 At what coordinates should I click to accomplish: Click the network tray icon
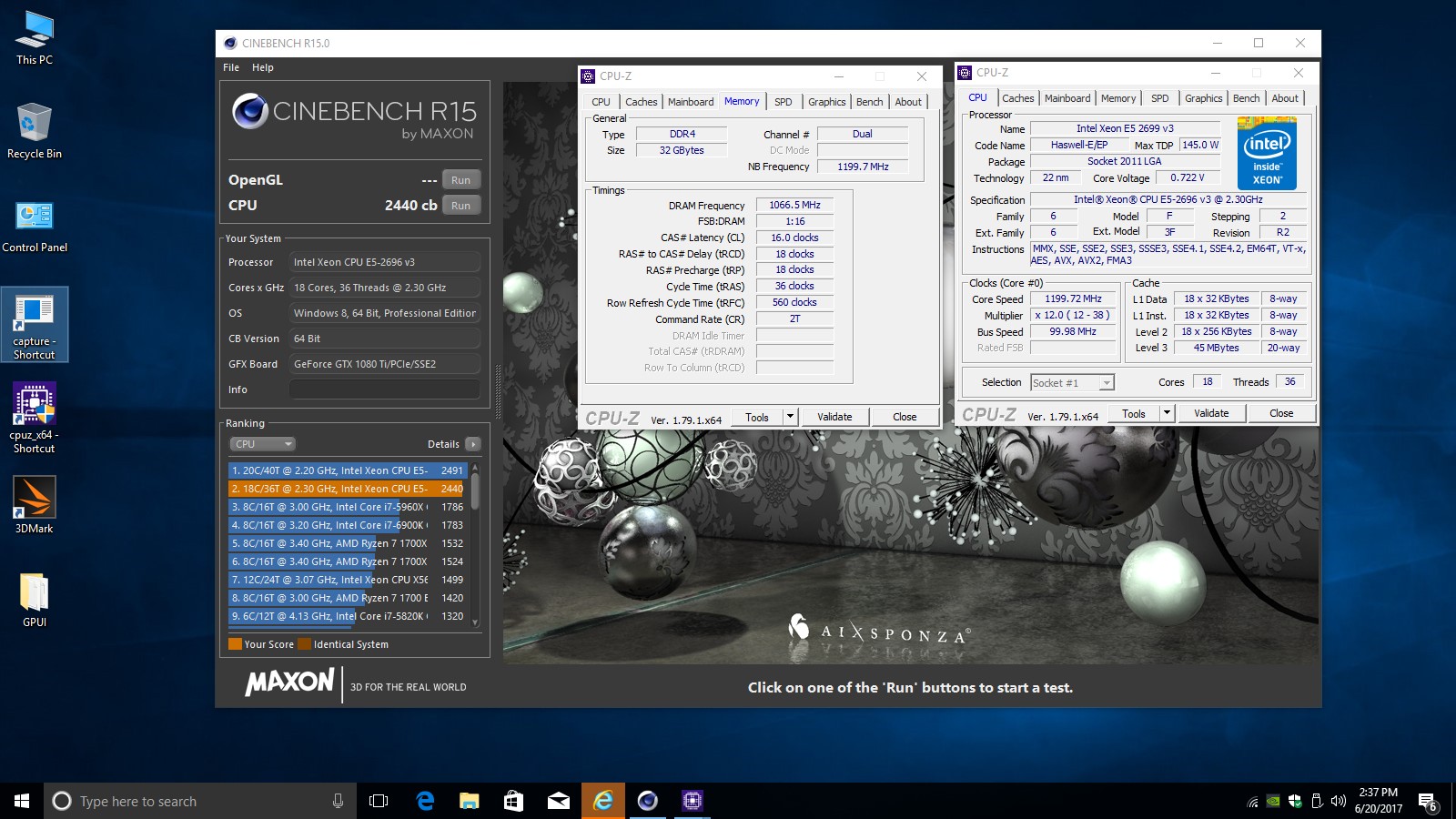tap(1253, 802)
